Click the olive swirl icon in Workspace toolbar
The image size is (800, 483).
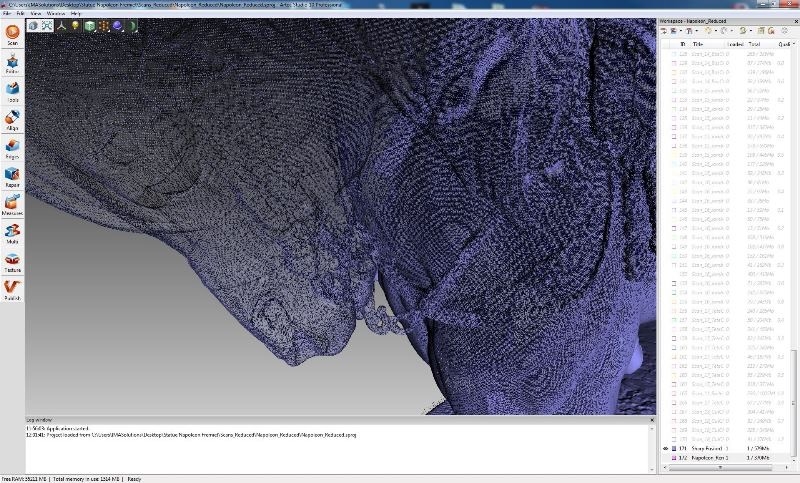tap(743, 31)
